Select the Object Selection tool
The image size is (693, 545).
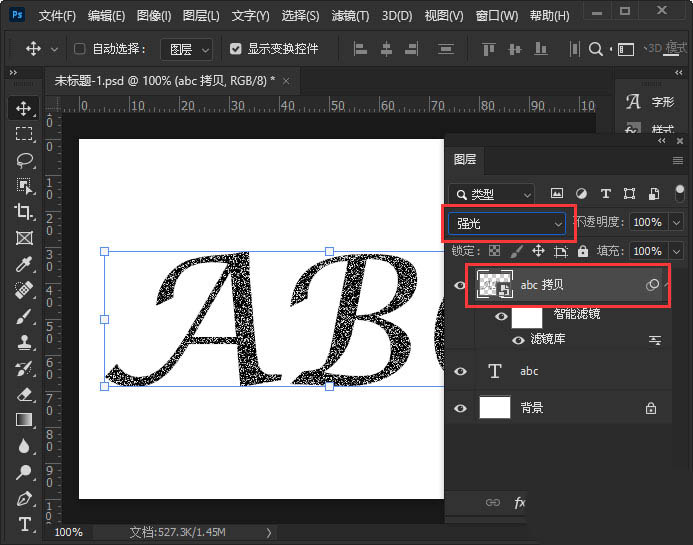[x=24, y=186]
